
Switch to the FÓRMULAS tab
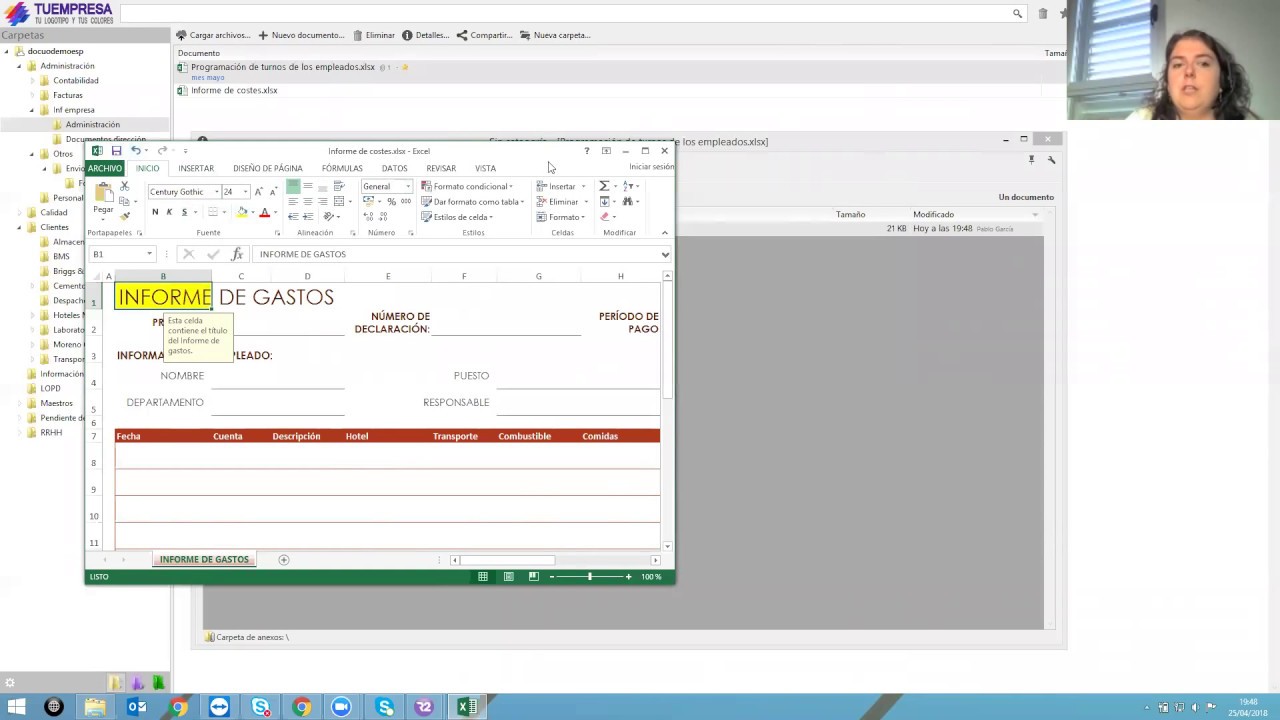342,168
